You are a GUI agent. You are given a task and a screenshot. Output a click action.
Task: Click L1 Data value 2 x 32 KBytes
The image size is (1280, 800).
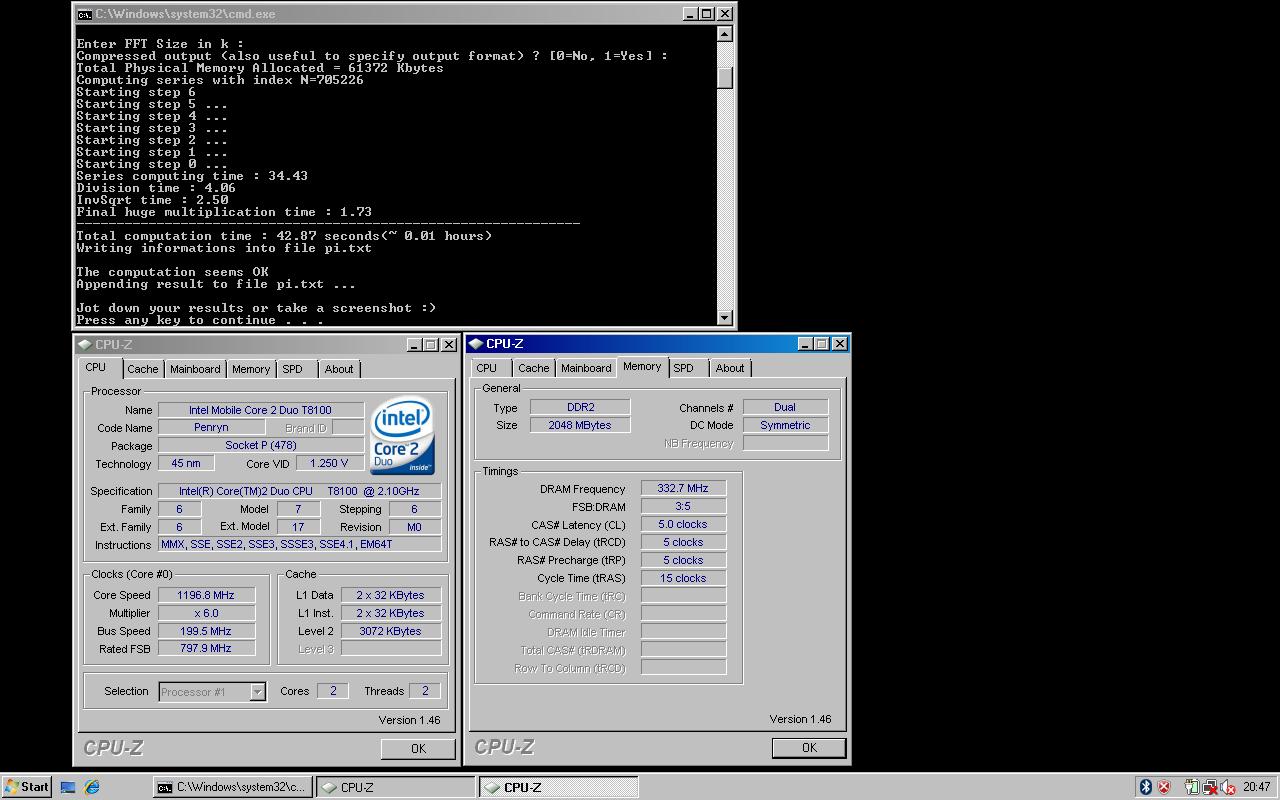click(391, 595)
